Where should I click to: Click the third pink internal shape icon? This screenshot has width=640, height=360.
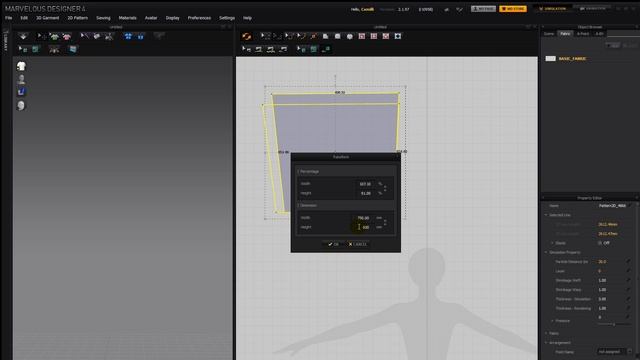pyautogui.click(x=386, y=36)
